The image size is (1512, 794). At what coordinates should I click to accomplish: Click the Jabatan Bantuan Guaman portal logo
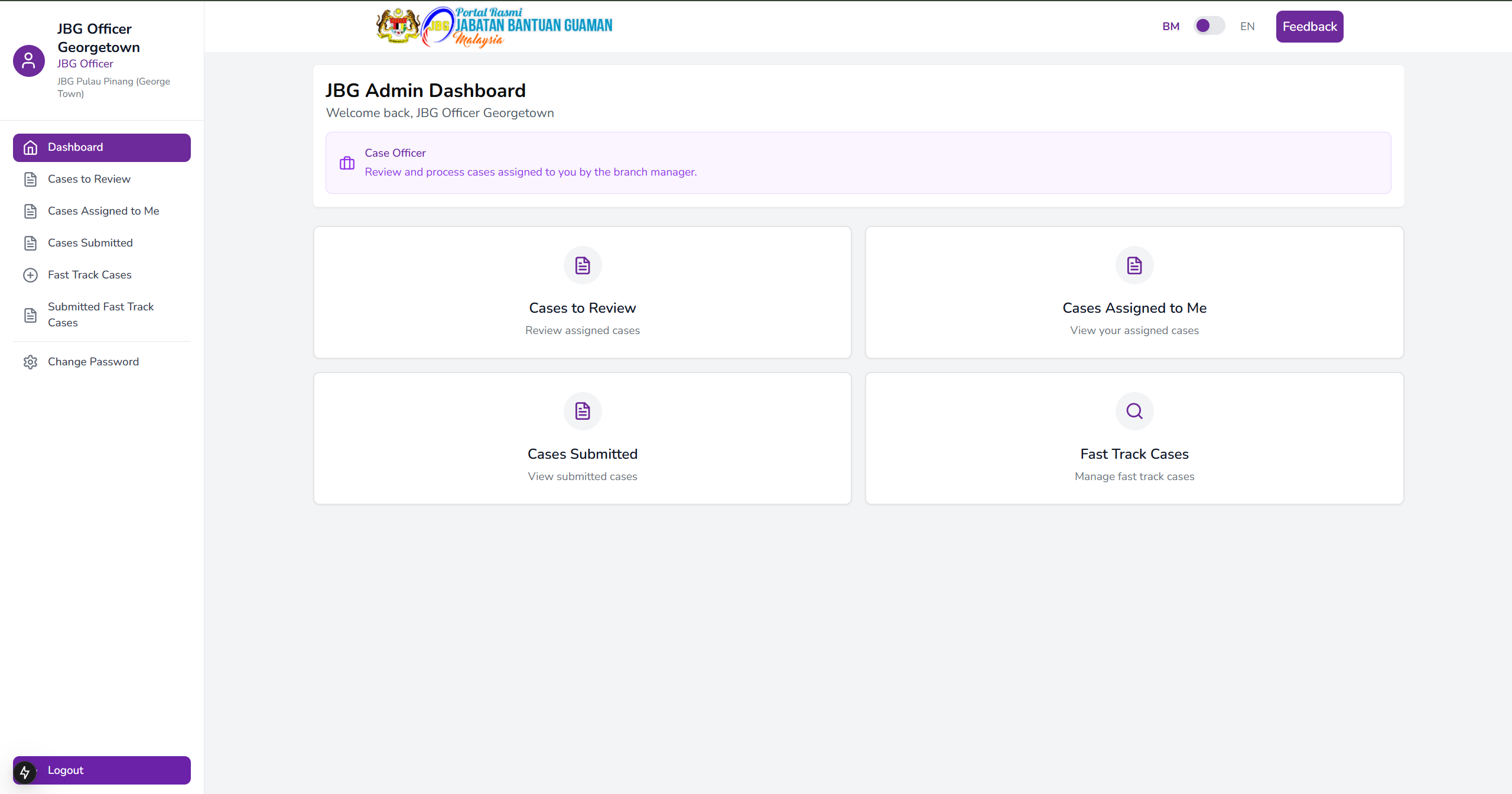click(495, 27)
